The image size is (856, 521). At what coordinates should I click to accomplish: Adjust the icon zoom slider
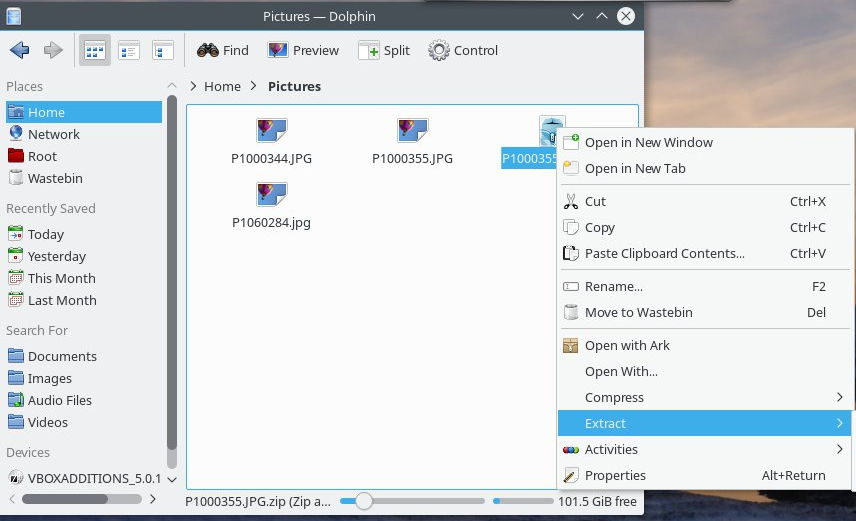[x=364, y=501]
